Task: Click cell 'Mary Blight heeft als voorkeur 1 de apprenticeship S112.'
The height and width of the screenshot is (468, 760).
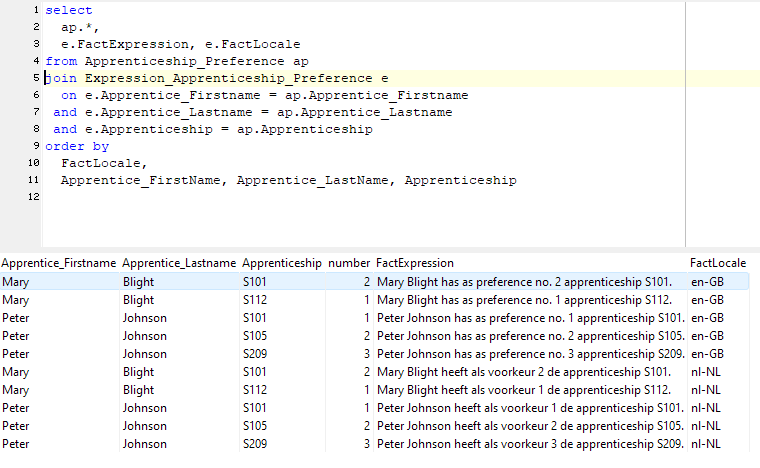Action: [x=523, y=390]
